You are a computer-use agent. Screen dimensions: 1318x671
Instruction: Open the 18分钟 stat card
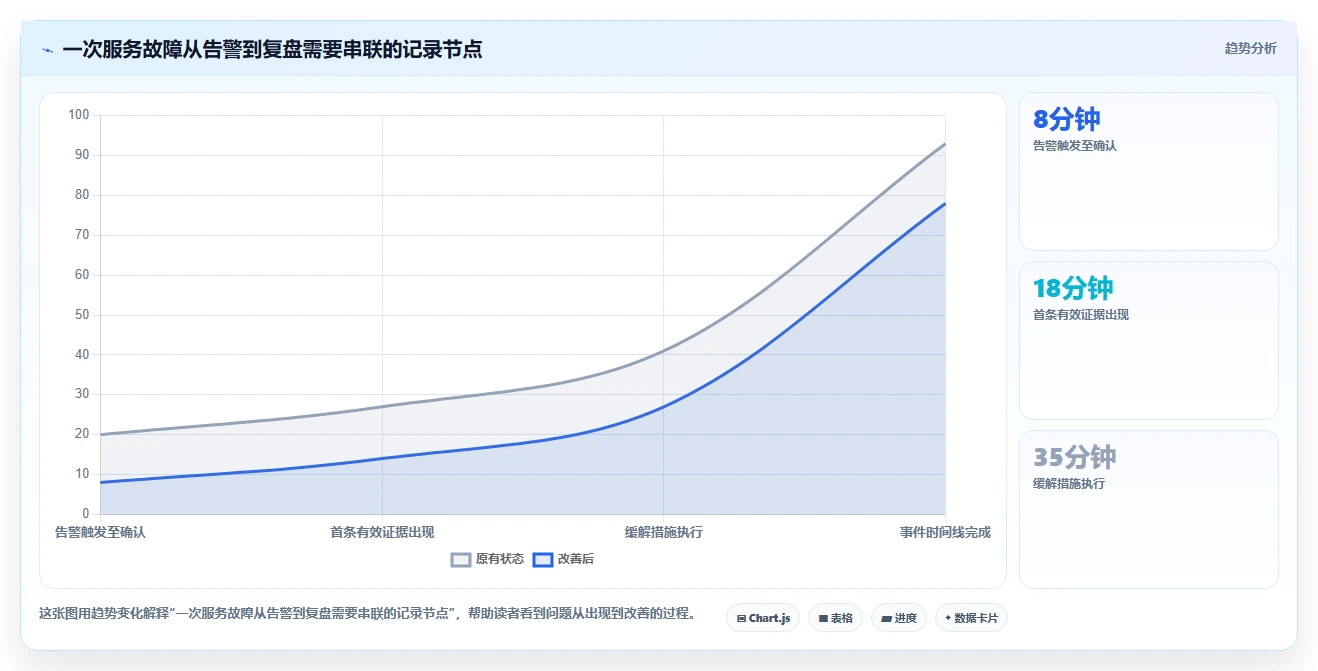point(1148,340)
